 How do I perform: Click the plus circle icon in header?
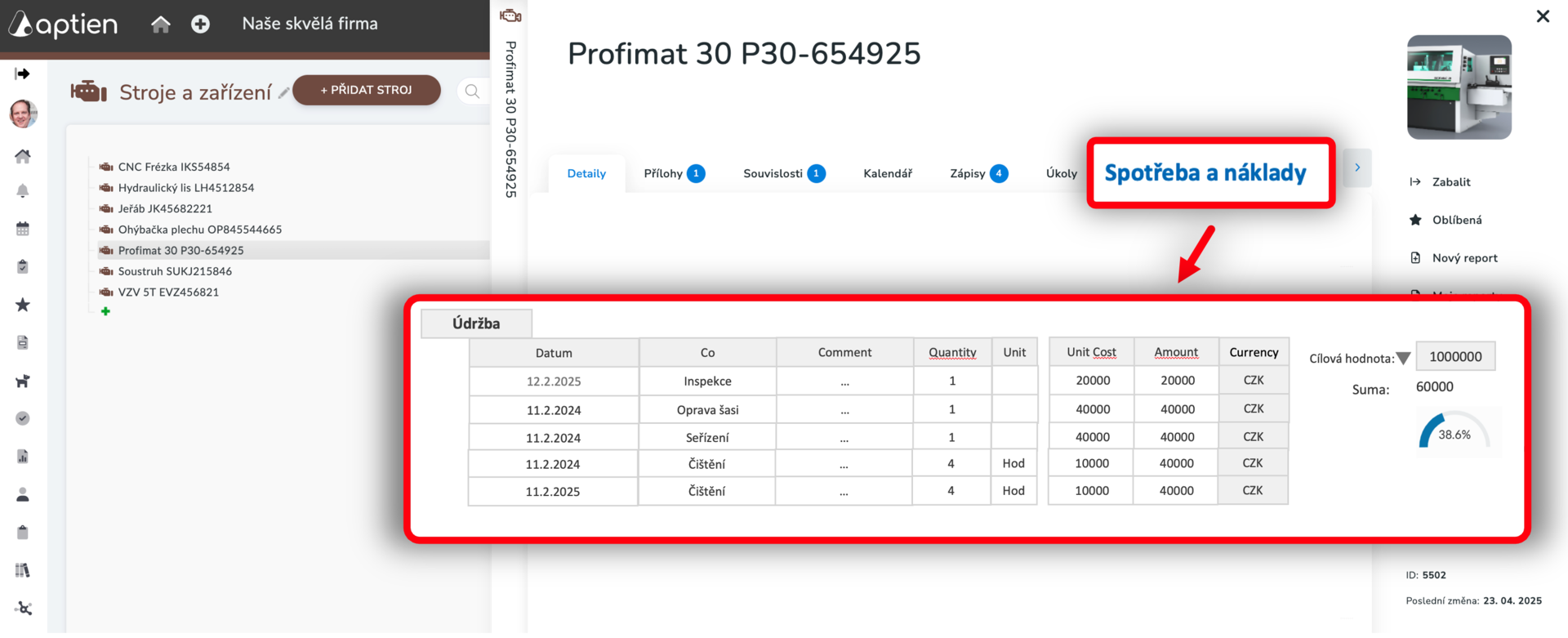pyautogui.click(x=200, y=25)
